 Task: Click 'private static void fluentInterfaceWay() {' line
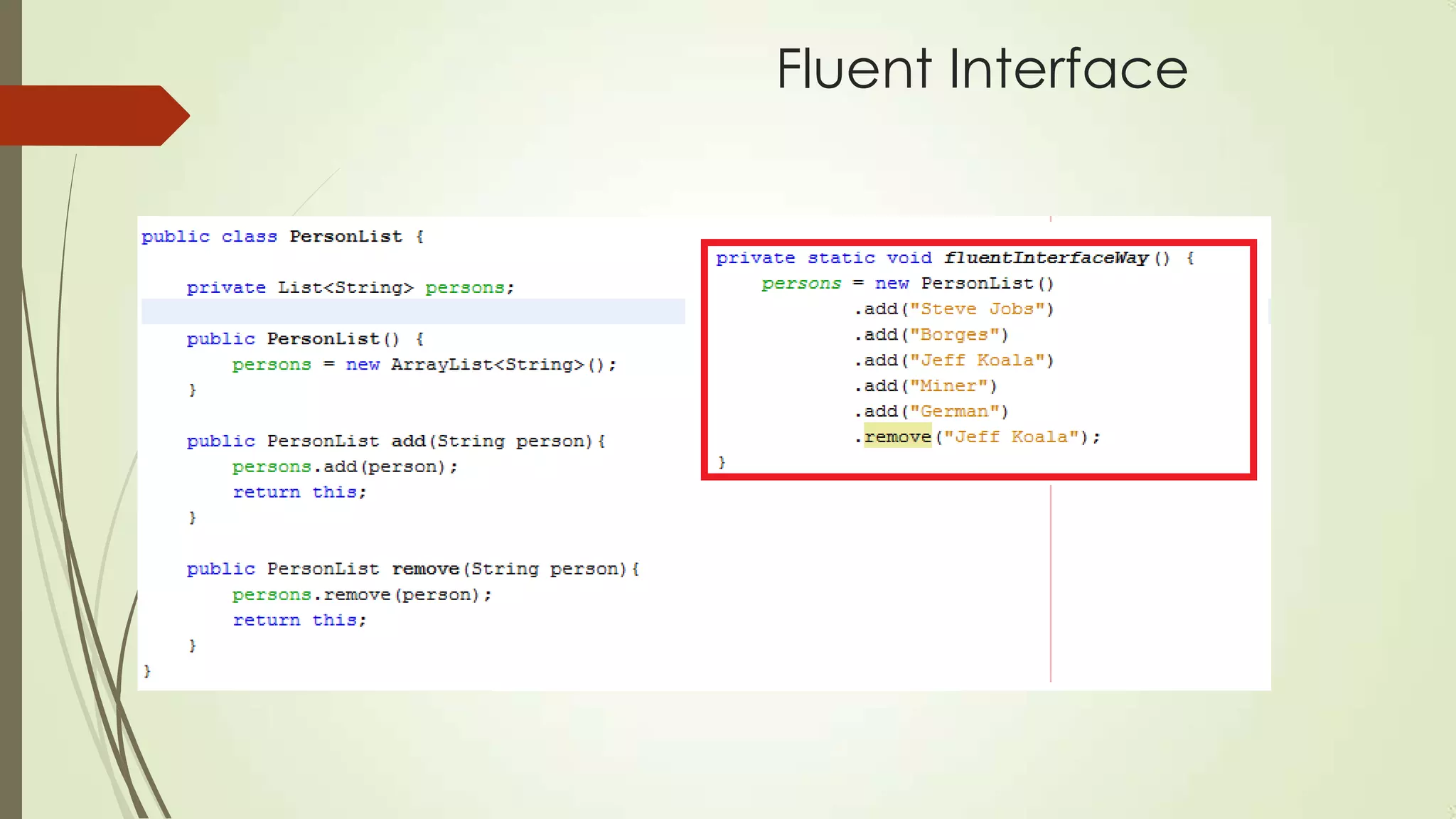(x=955, y=258)
